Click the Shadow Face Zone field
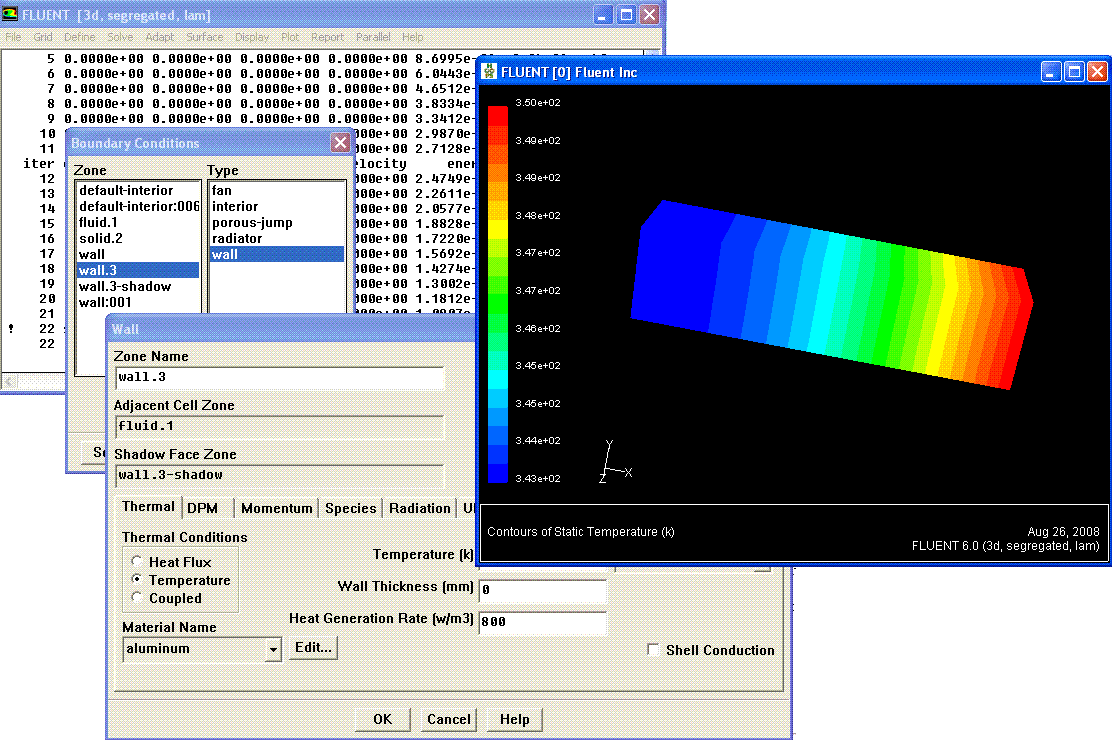 point(279,475)
